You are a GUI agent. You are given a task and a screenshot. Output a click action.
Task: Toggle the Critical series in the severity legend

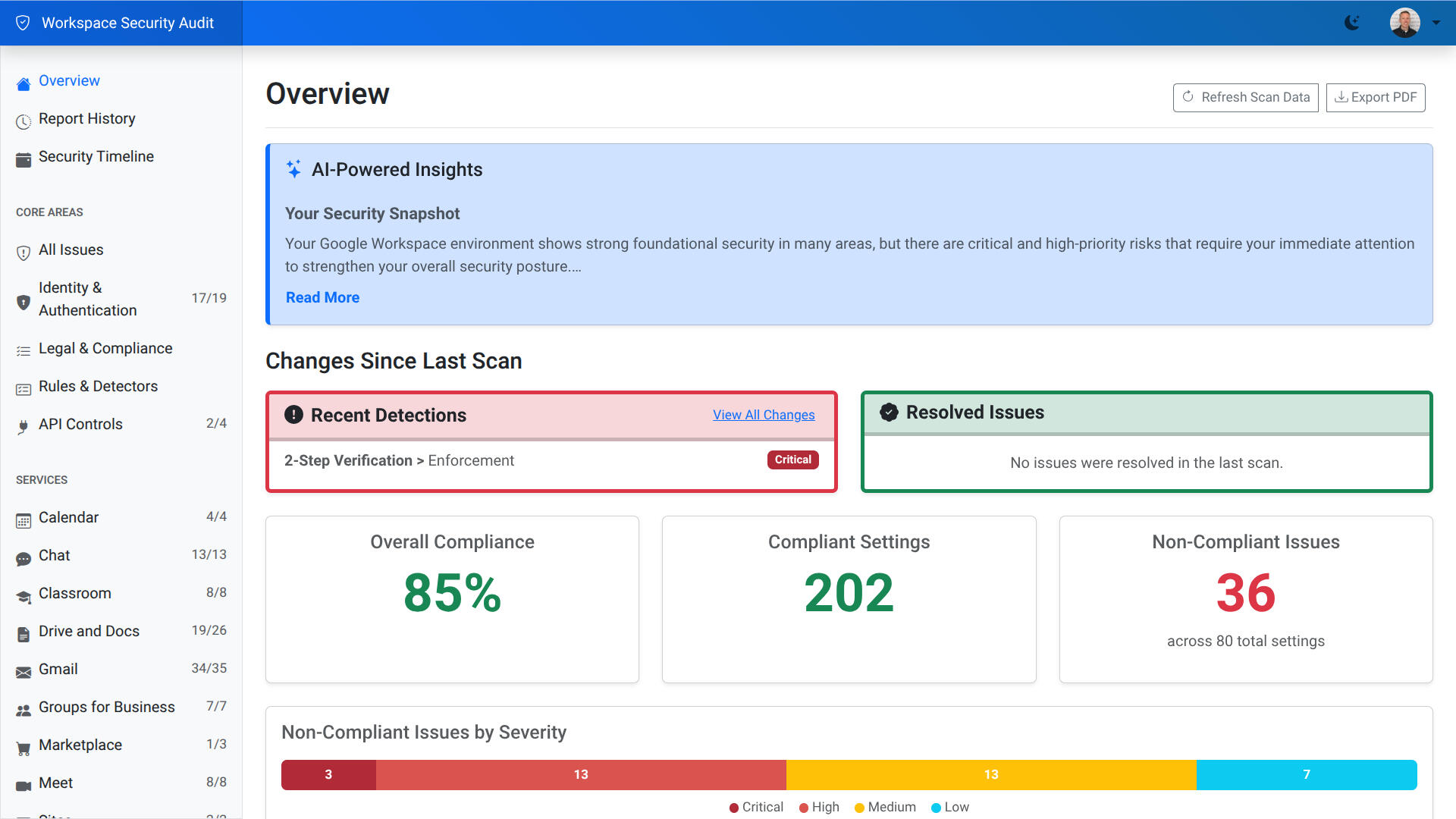(x=755, y=807)
